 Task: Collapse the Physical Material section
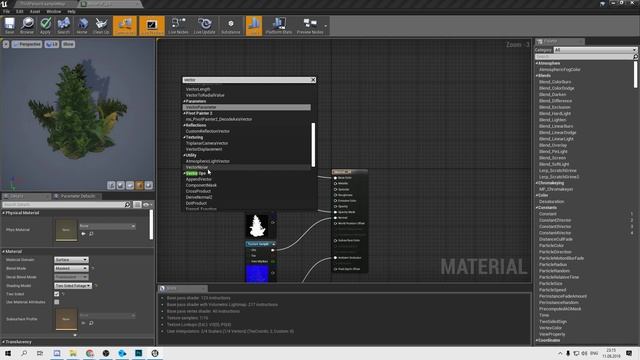4,213
